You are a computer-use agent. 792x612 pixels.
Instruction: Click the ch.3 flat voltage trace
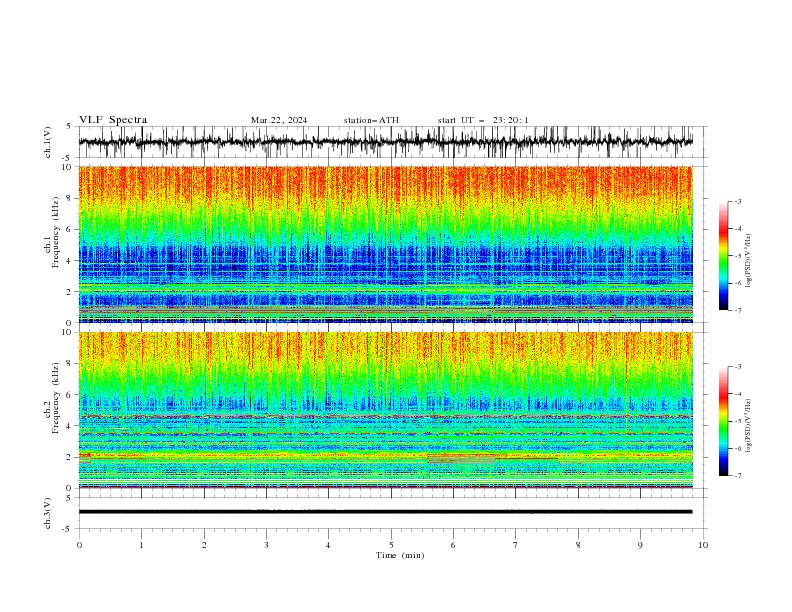386,512
